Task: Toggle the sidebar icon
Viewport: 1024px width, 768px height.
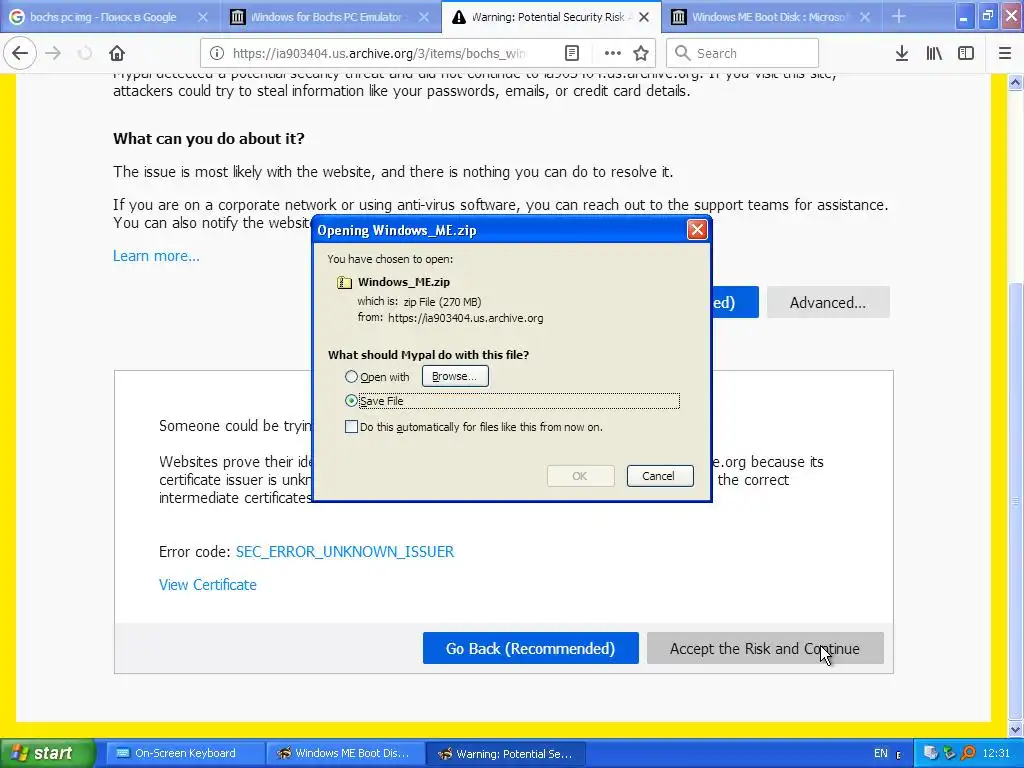Action: click(966, 53)
